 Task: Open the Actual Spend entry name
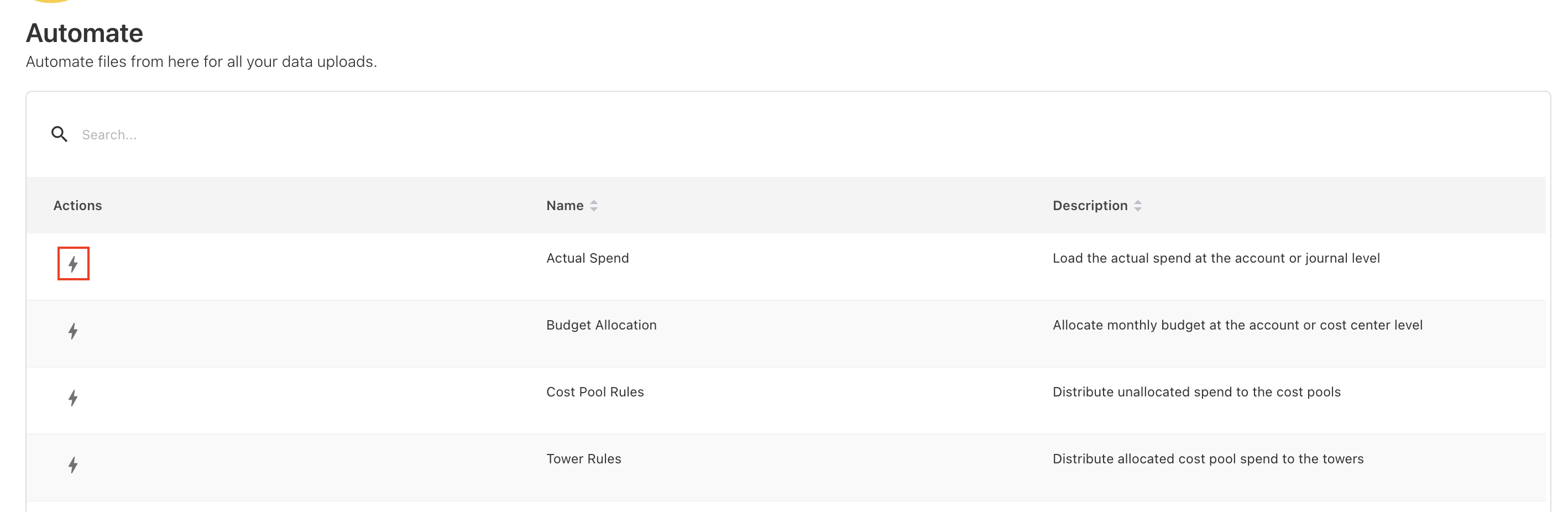coord(587,258)
